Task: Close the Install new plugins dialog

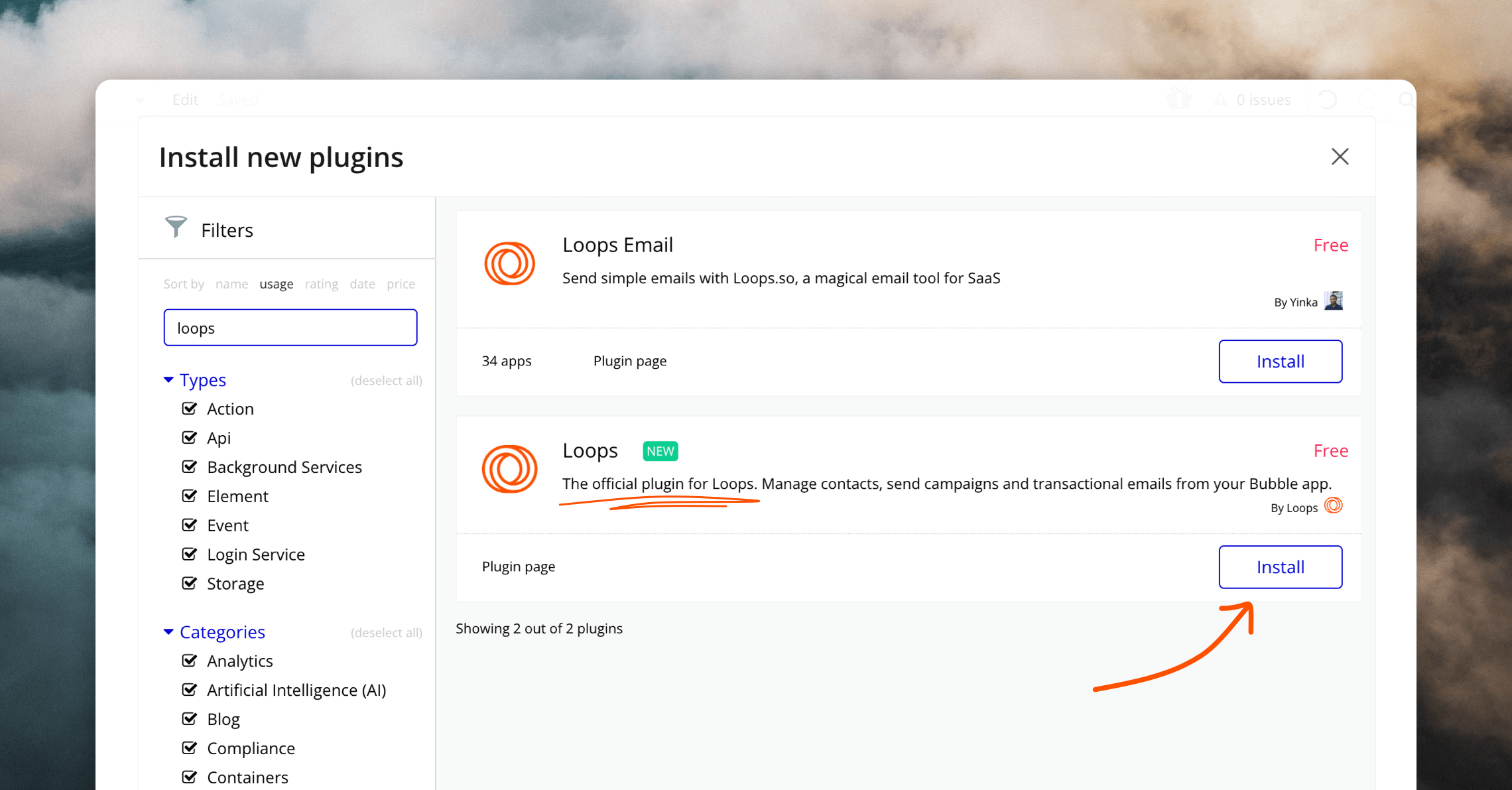Action: pos(1340,157)
